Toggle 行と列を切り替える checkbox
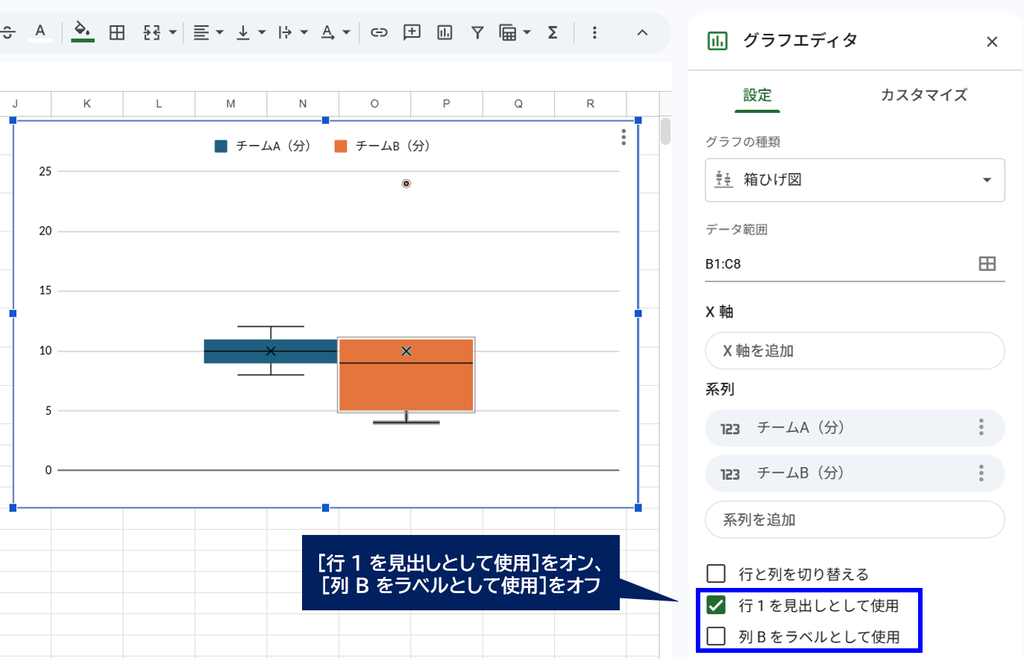This screenshot has height=659, width=1024. coord(716,573)
